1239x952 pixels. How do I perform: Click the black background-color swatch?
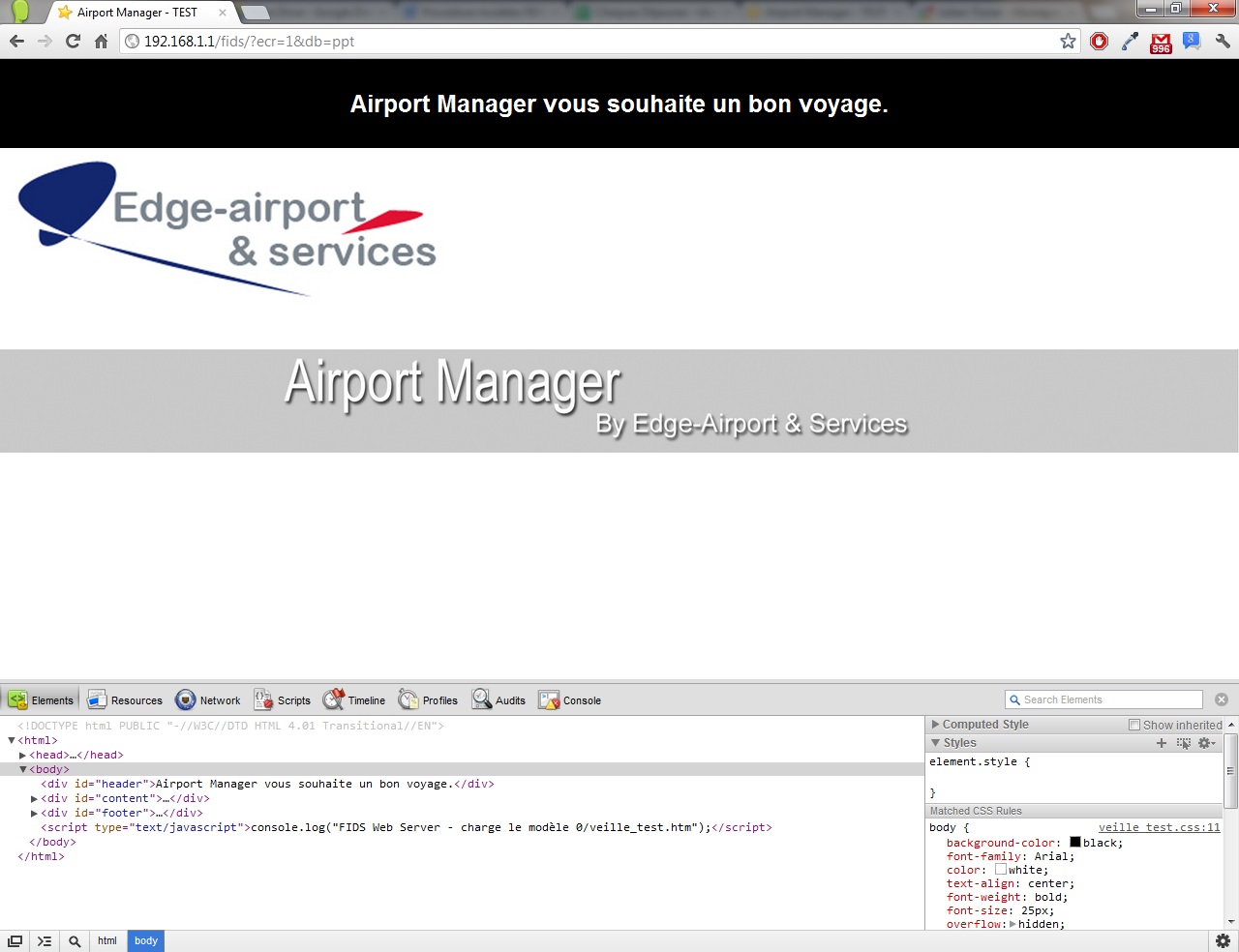tap(1075, 843)
